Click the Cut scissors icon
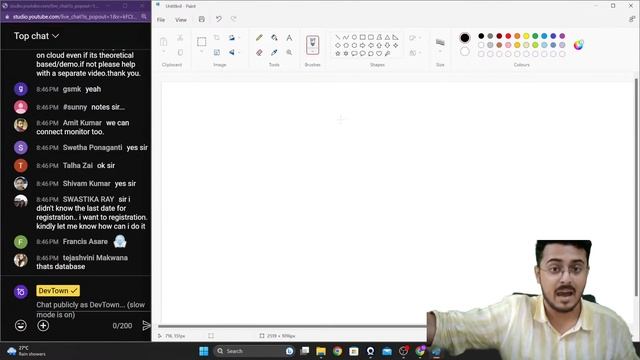 click(x=180, y=38)
